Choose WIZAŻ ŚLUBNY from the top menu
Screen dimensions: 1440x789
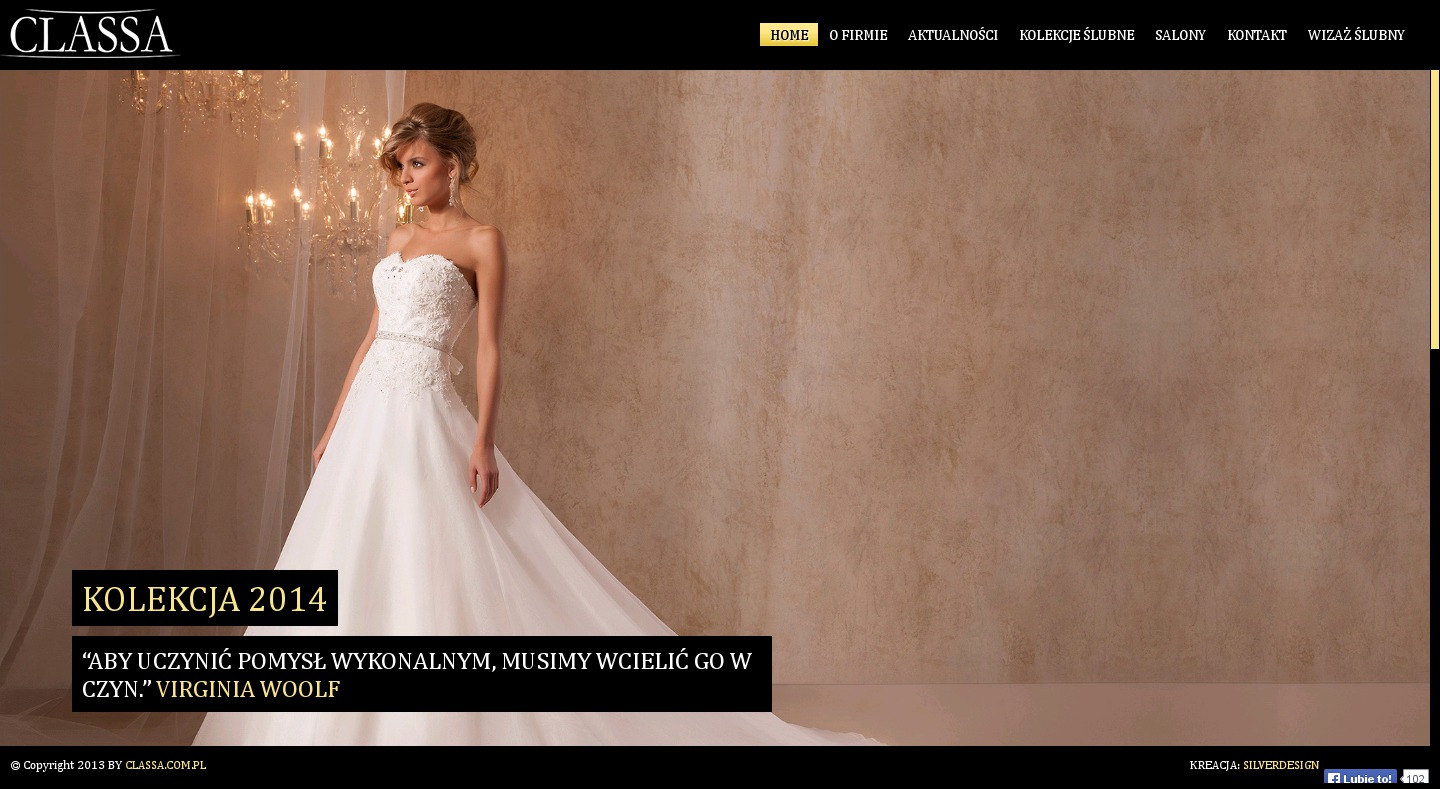[x=1355, y=35]
